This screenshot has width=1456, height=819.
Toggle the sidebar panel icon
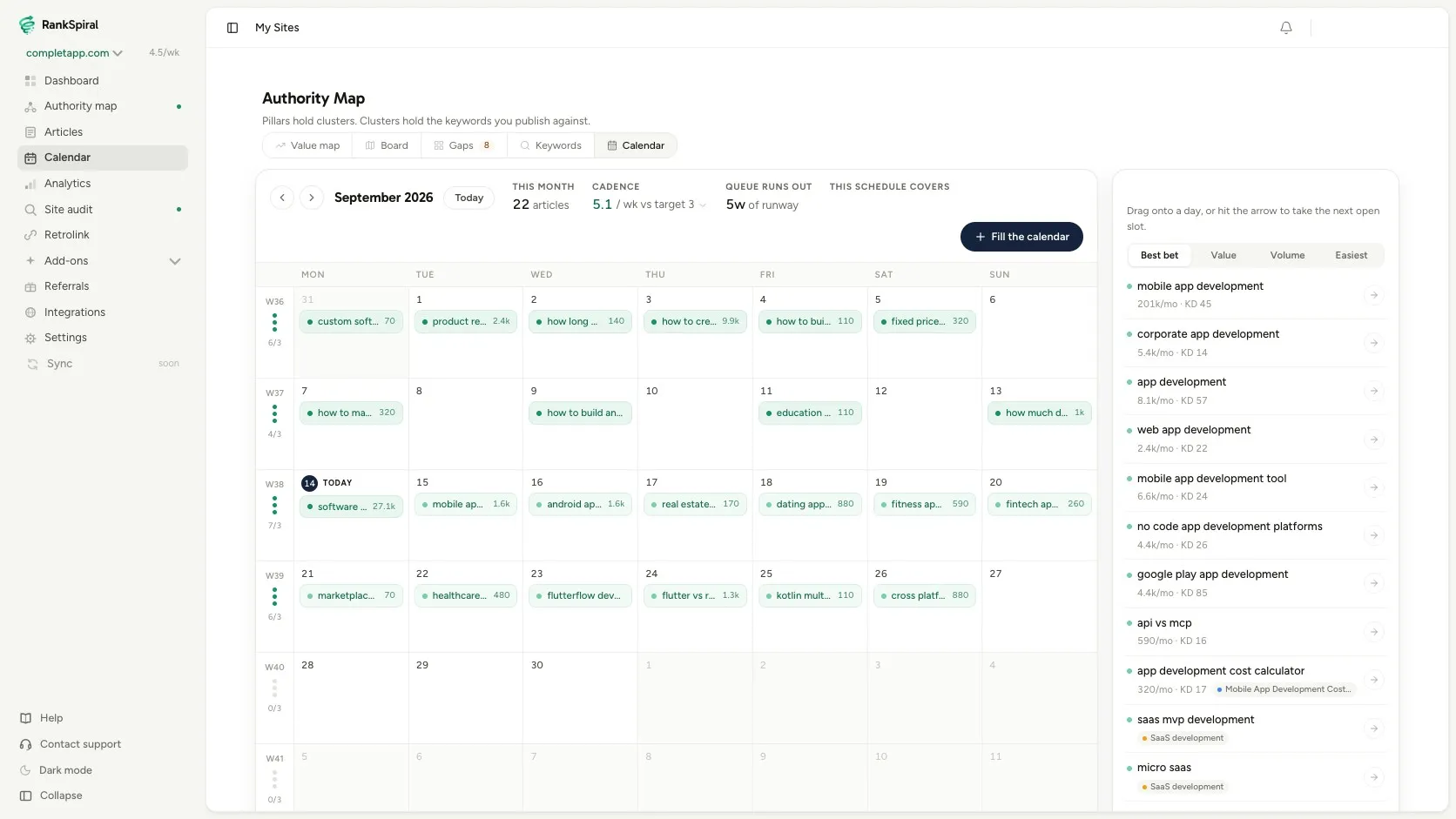coord(233,28)
